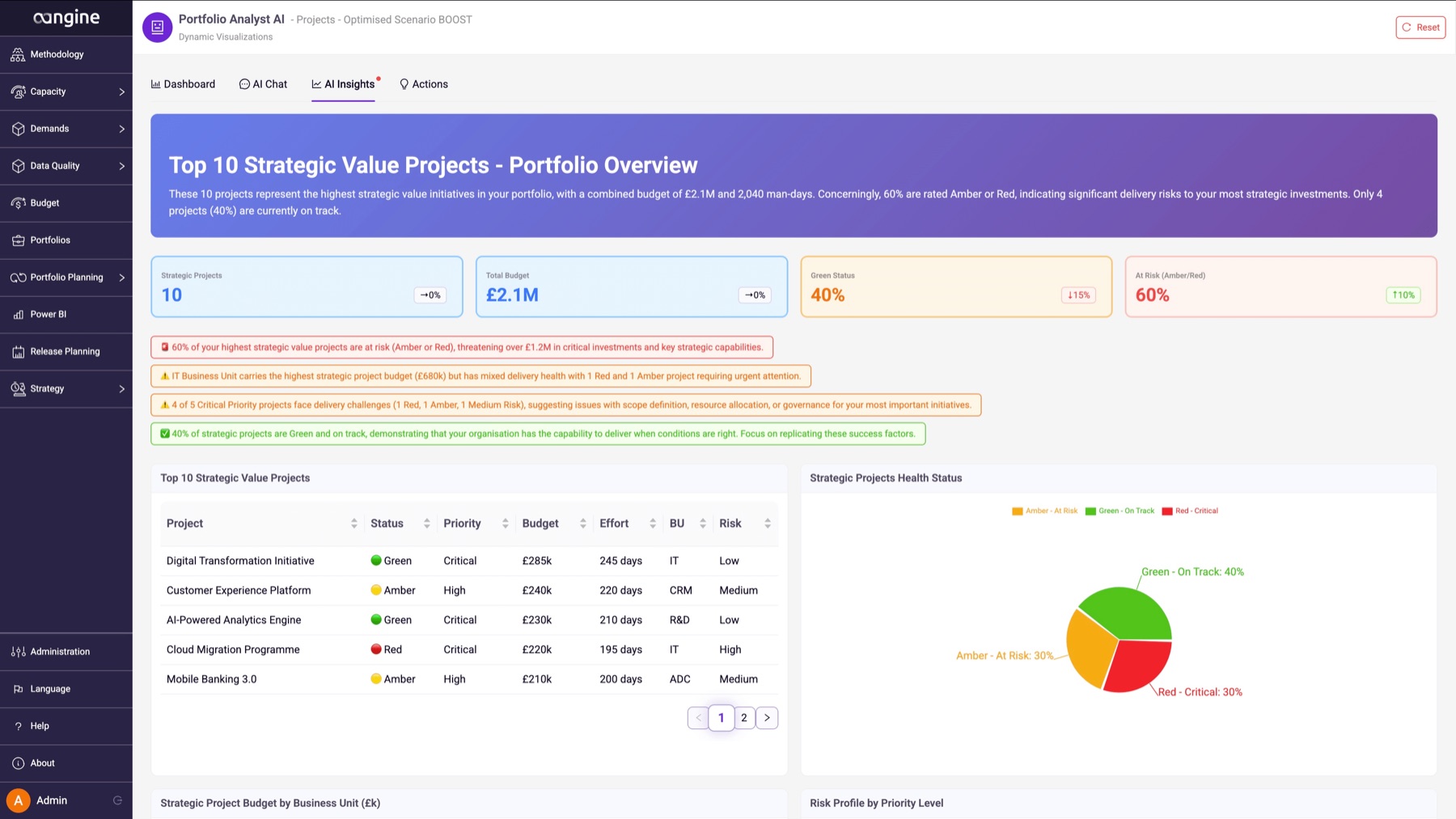Sort table by Risk column
This screenshot has width=1456, height=819.
767,524
